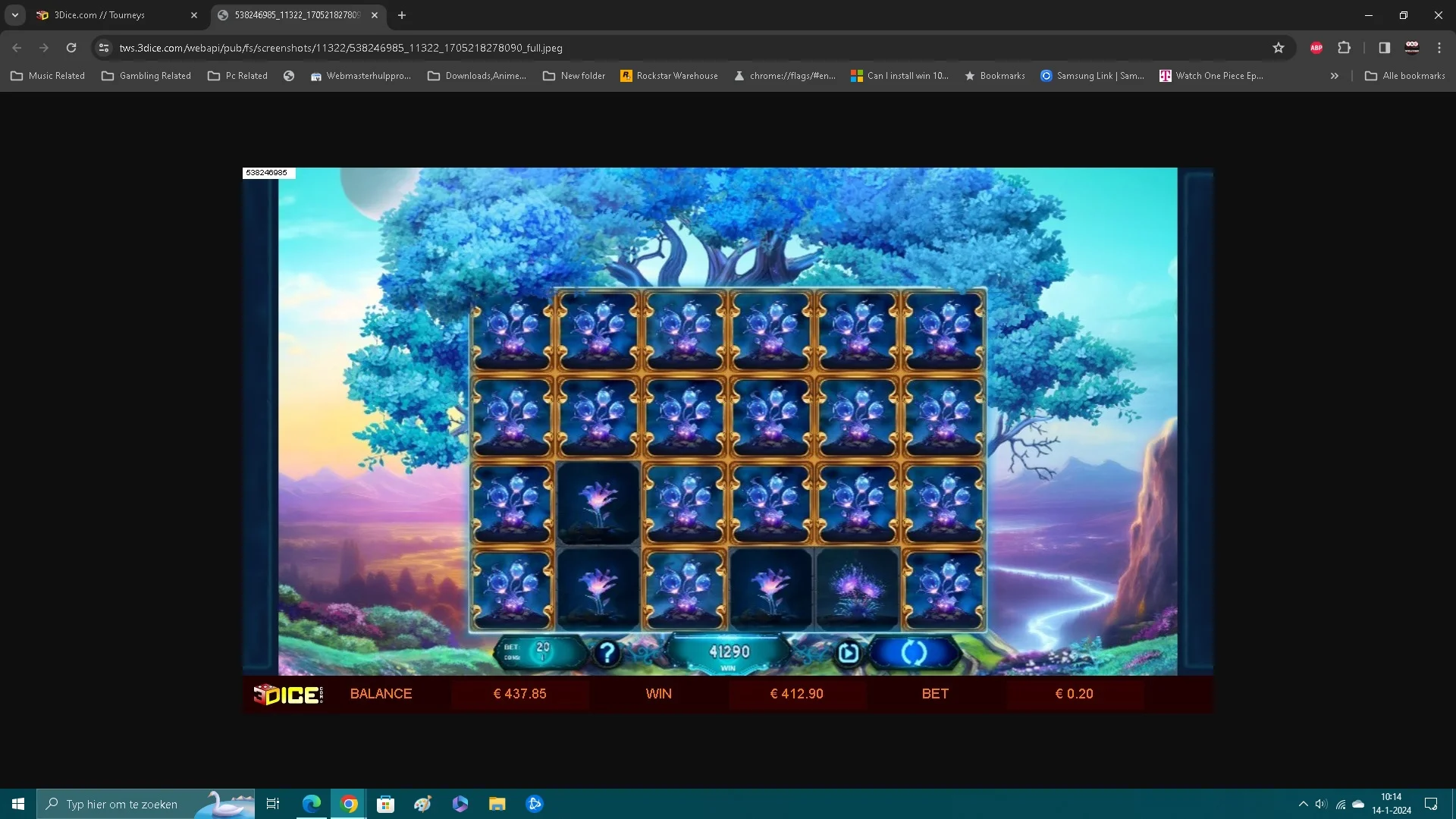Image resolution: width=1456 pixels, height=819 pixels.
Task: Open the Pc Related bookmarks folder
Action: click(x=237, y=76)
